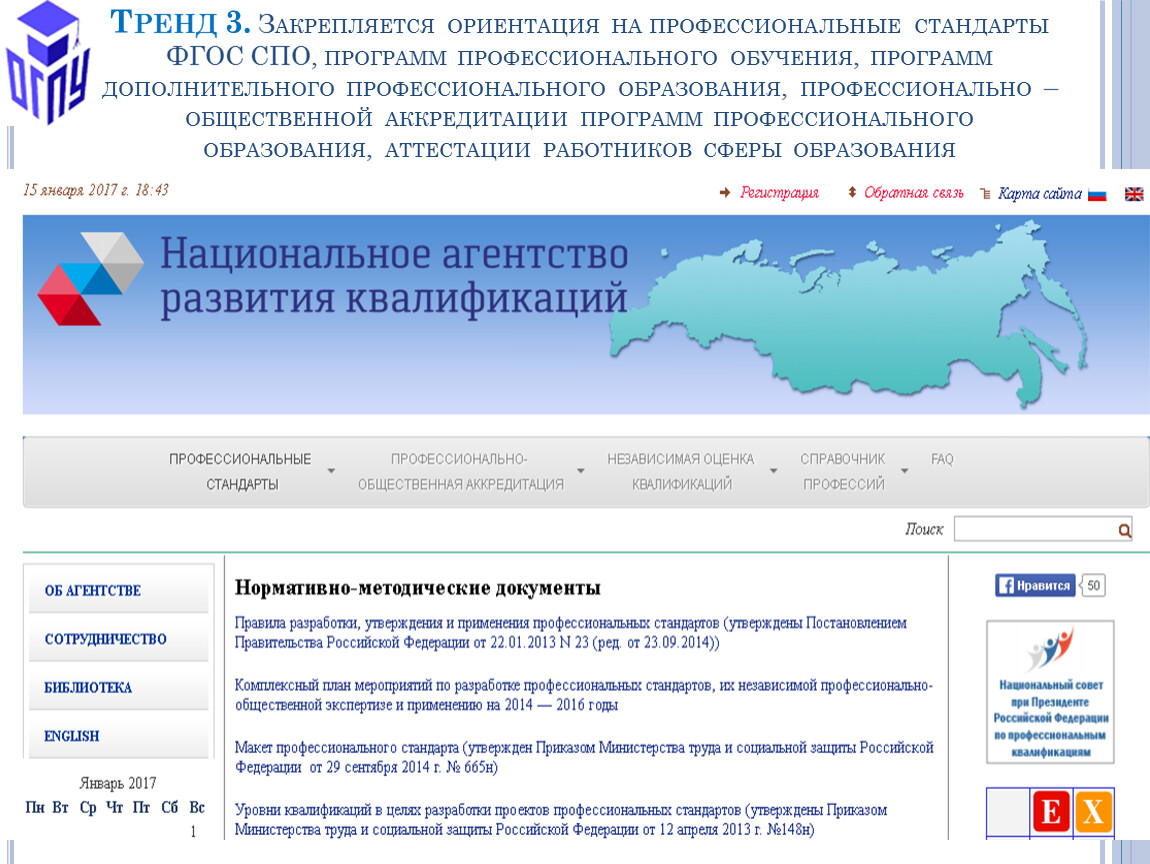Click the Чт weekday header in calendar

[114, 808]
